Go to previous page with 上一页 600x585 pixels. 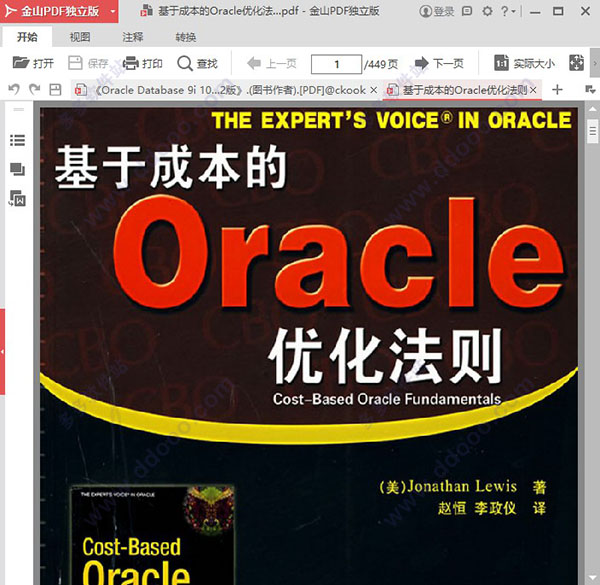[272, 63]
